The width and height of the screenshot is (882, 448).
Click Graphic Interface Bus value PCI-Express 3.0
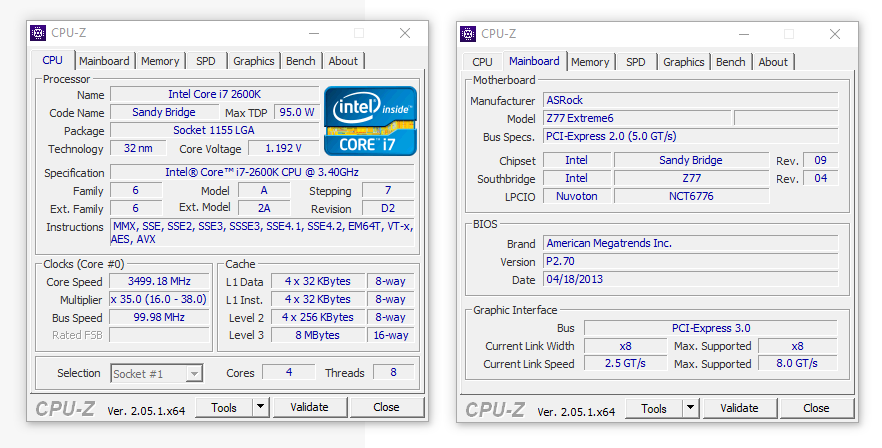pos(711,328)
